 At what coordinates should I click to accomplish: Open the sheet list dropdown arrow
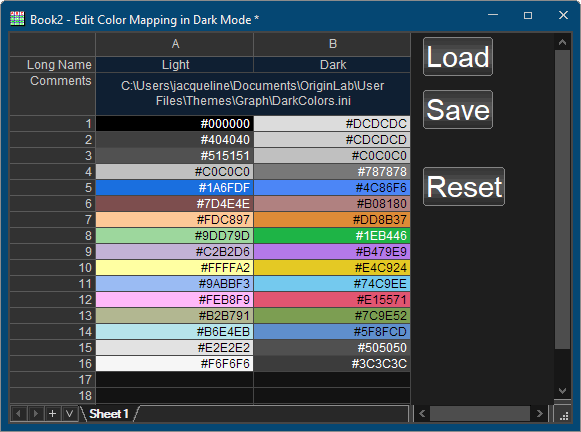[69, 413]
